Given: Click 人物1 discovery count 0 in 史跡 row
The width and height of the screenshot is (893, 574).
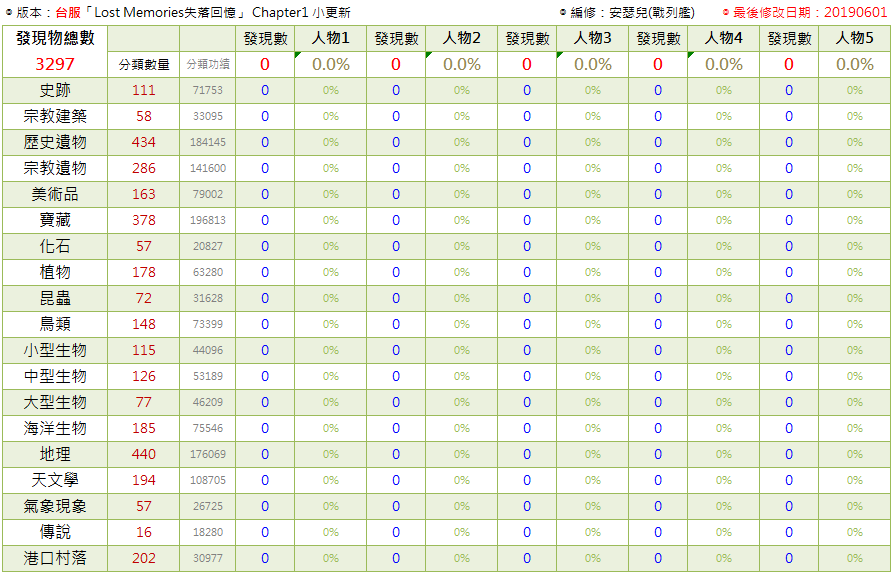Looking at the screenshot, I should coord(265,91).
